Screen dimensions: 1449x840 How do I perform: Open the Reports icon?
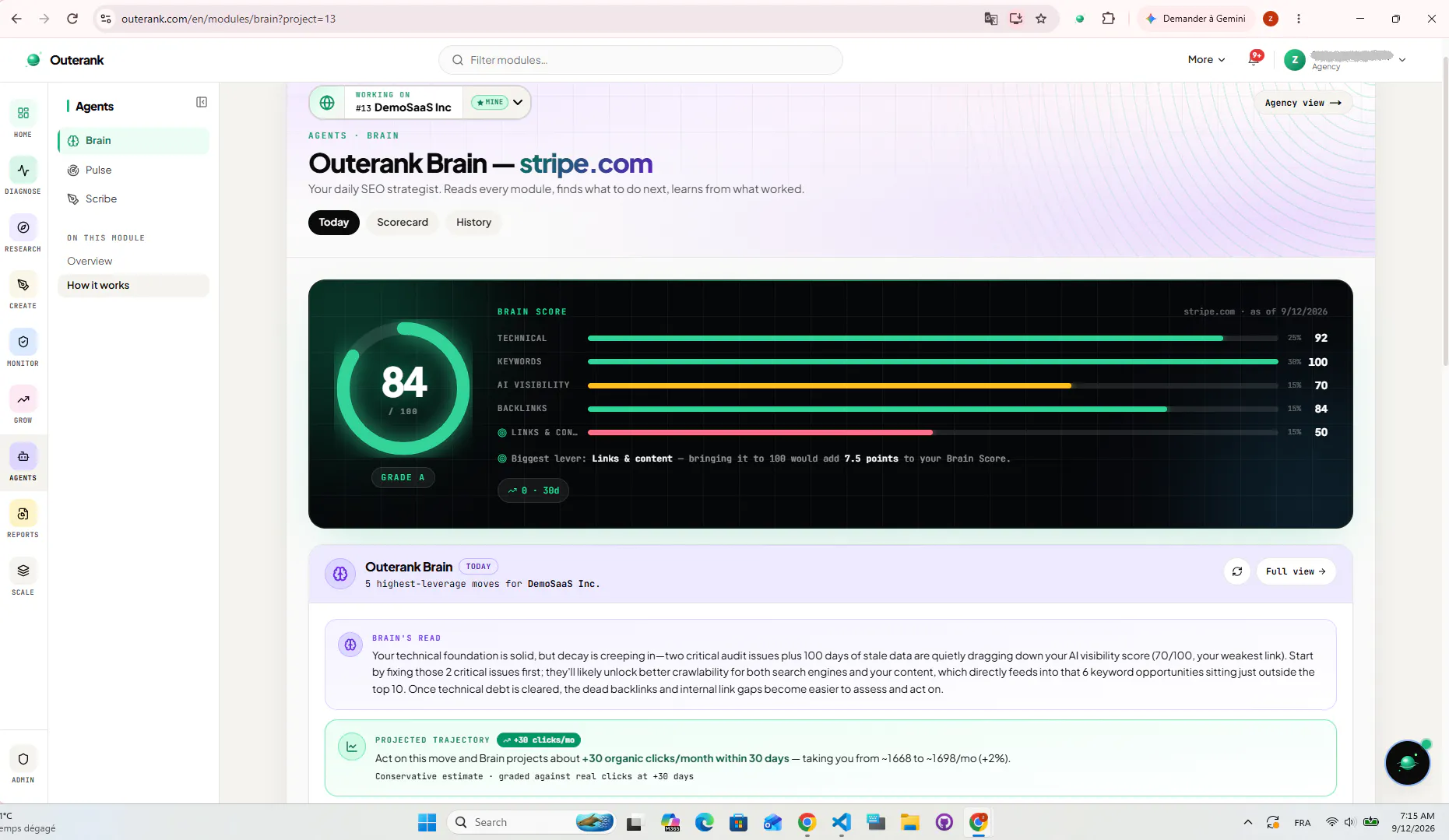click(23, 514)
